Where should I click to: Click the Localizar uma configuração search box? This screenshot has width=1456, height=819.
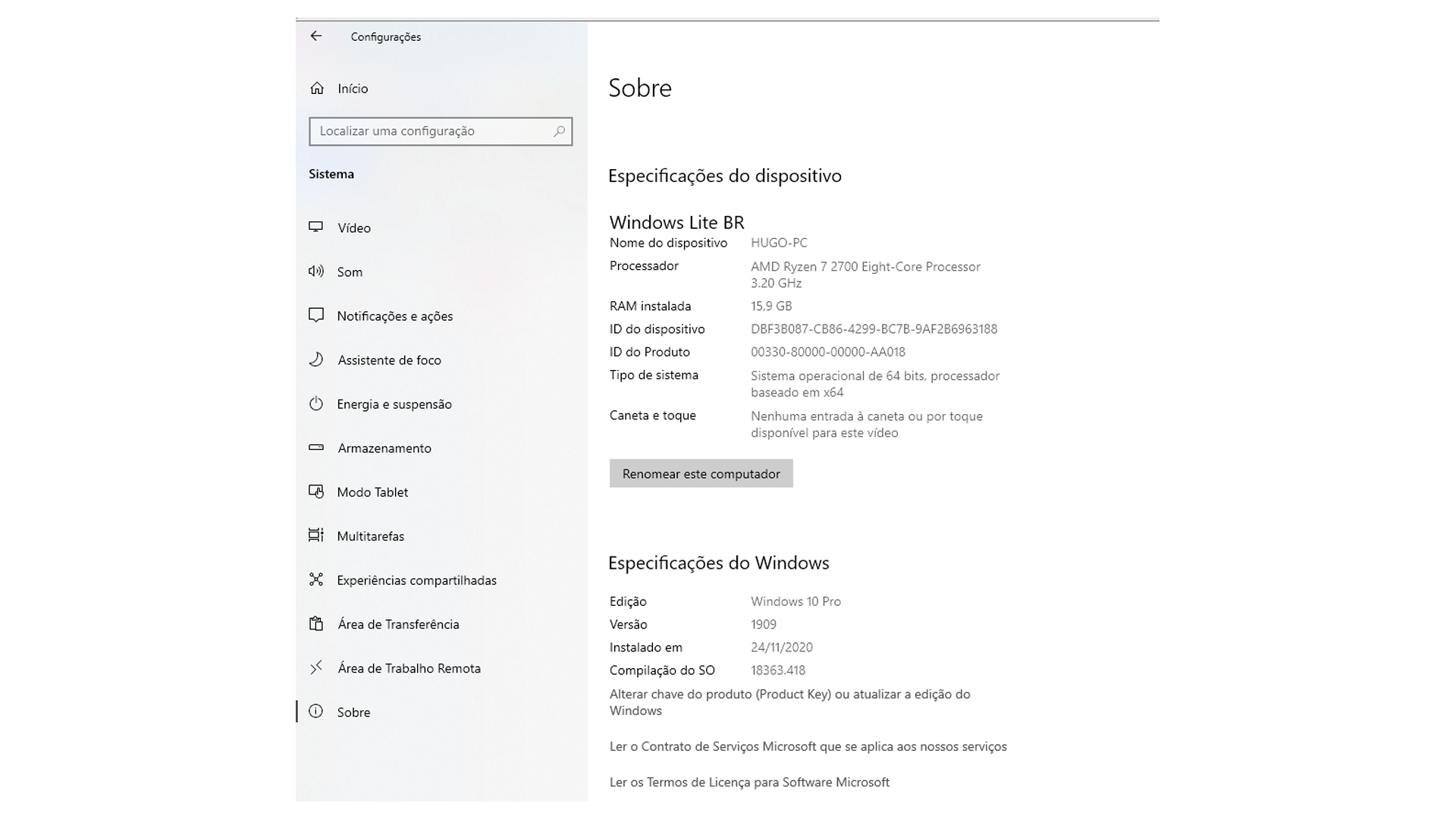pyautogui.click(x=441, y=131)
